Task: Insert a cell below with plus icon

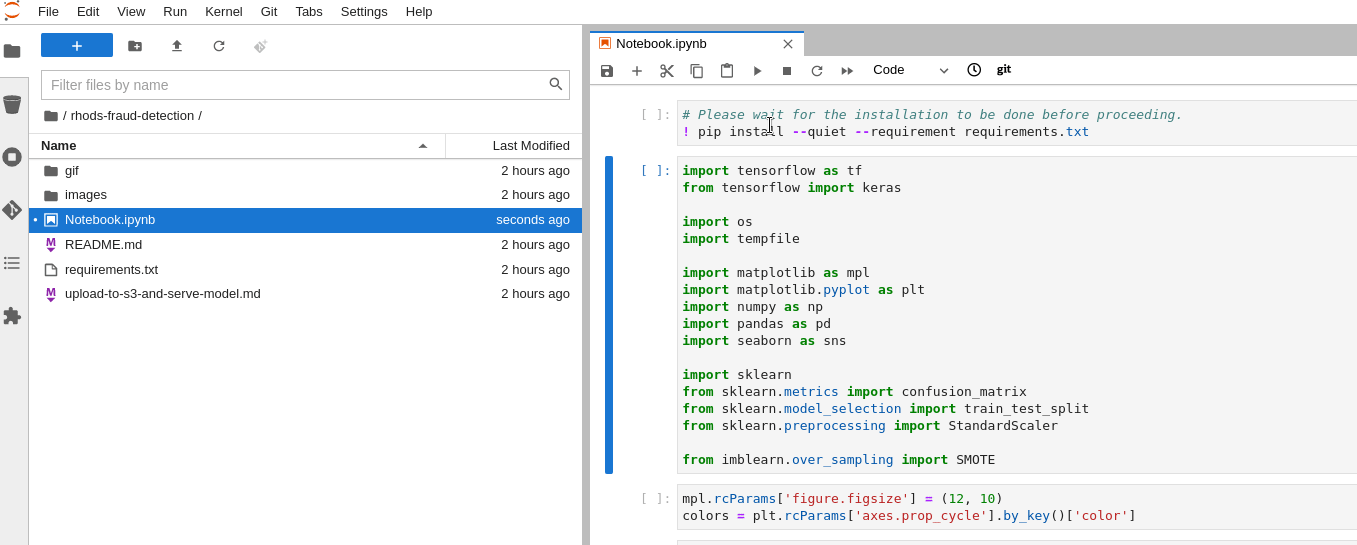Action: pyautogui.click(x=637, y=71)
